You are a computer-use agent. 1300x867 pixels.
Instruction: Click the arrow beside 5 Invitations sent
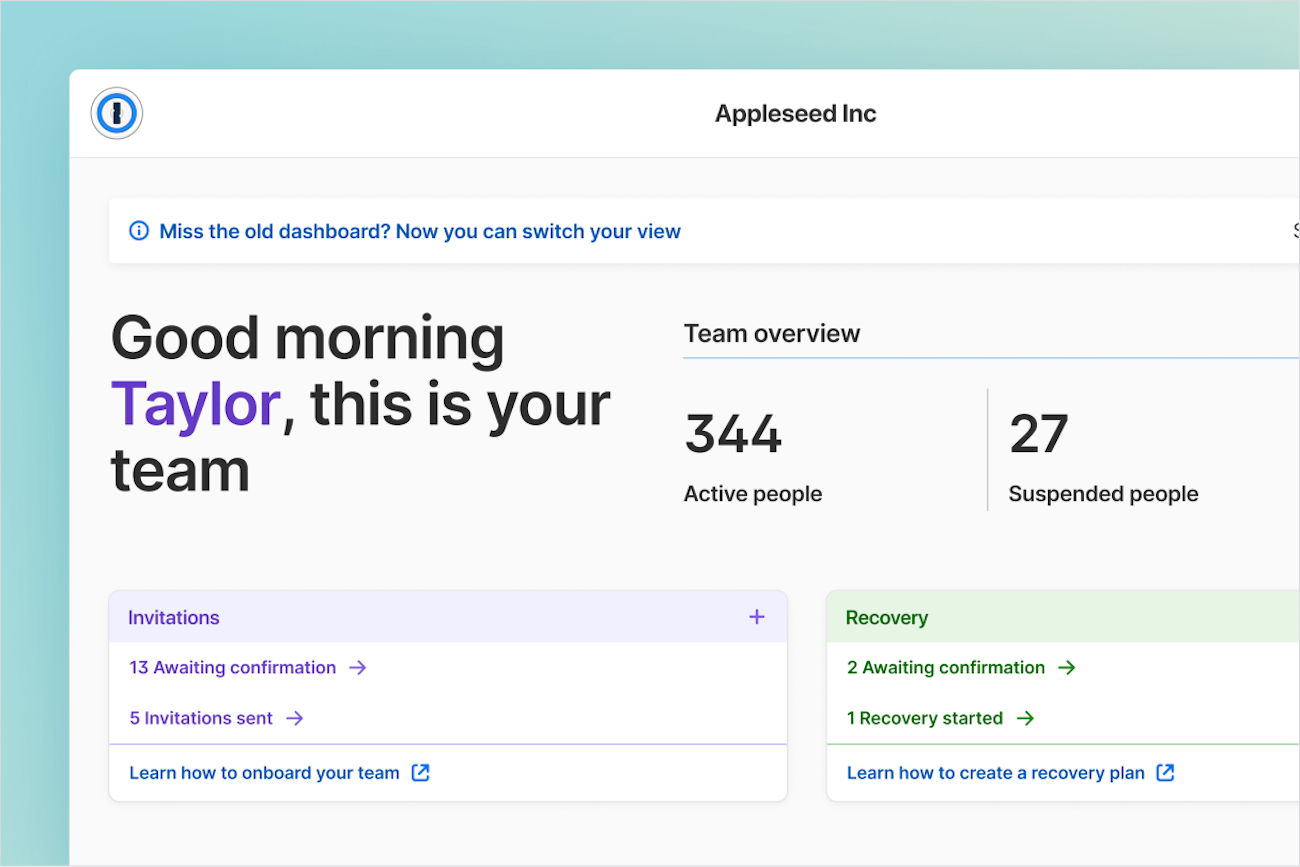(295, 718)
